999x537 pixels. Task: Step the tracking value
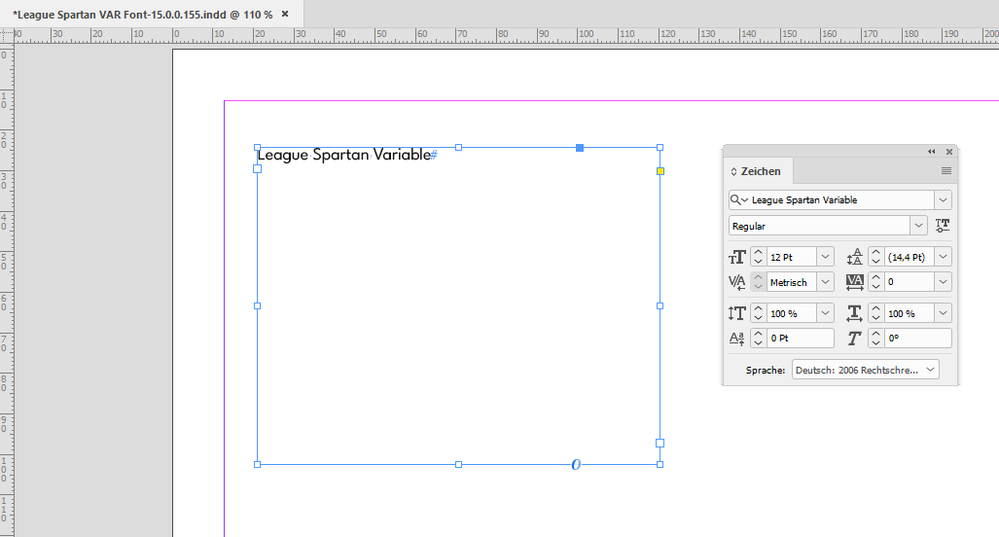[876, 282]
